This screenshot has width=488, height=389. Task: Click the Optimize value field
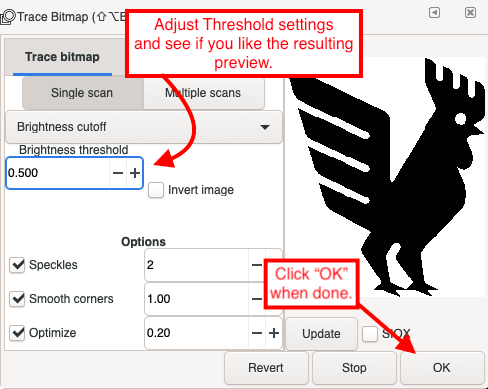[197, 333]
